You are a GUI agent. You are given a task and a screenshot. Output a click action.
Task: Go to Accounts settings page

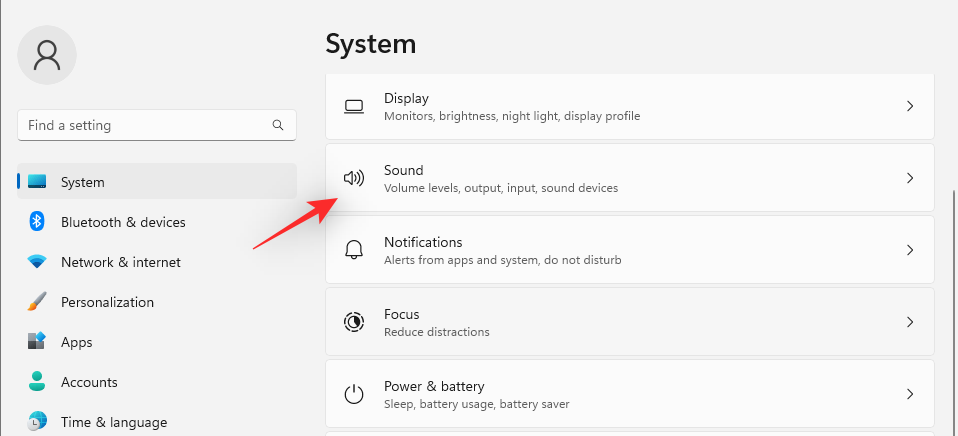pyautogui.click(x=89, y=382)
